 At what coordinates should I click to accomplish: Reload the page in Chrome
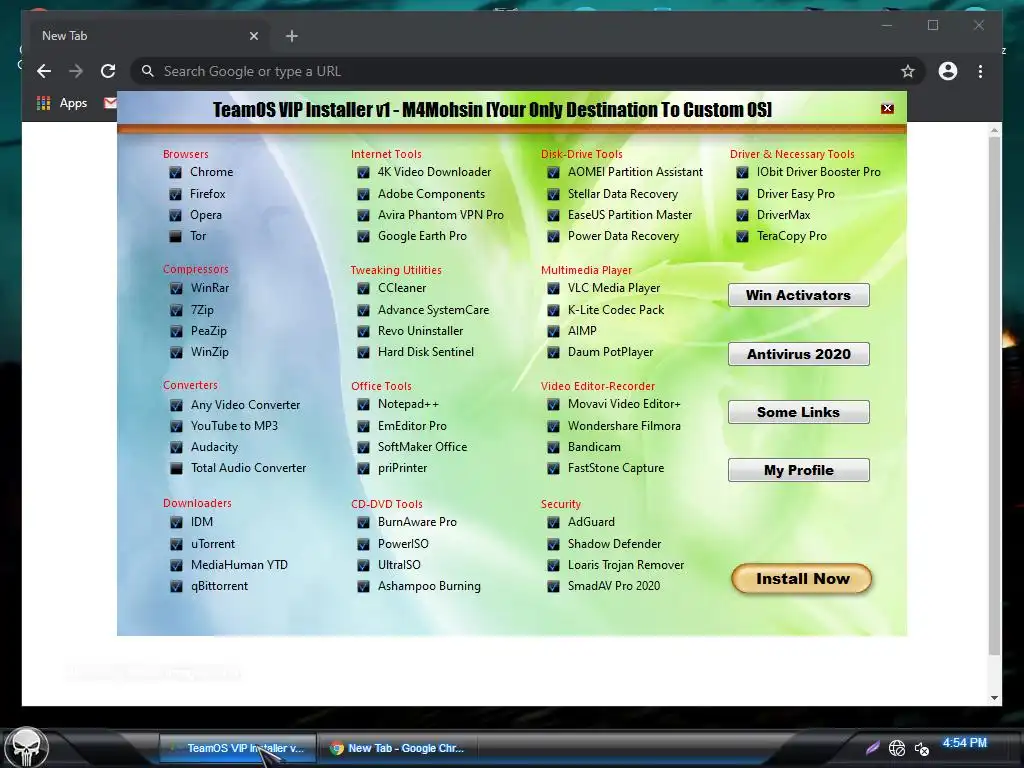[x=108, y=71]
